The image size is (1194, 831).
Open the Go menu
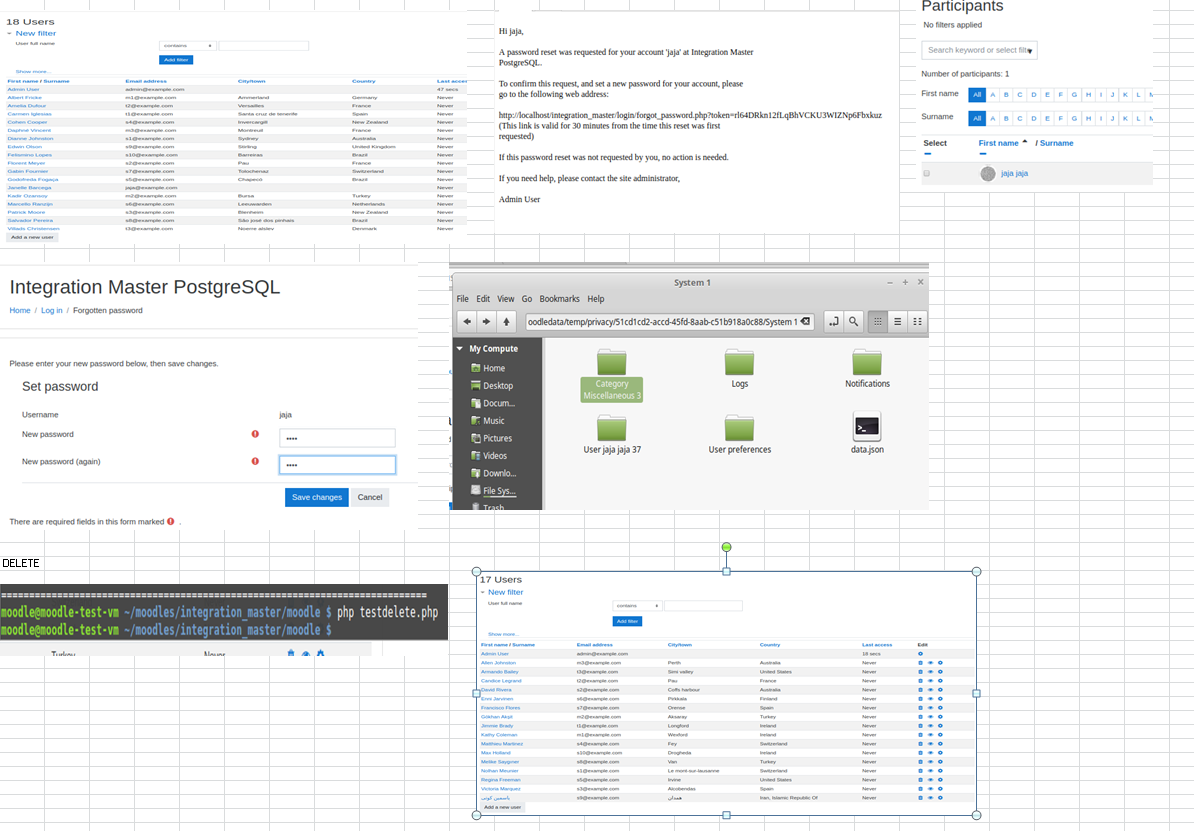tap(526, 299)
